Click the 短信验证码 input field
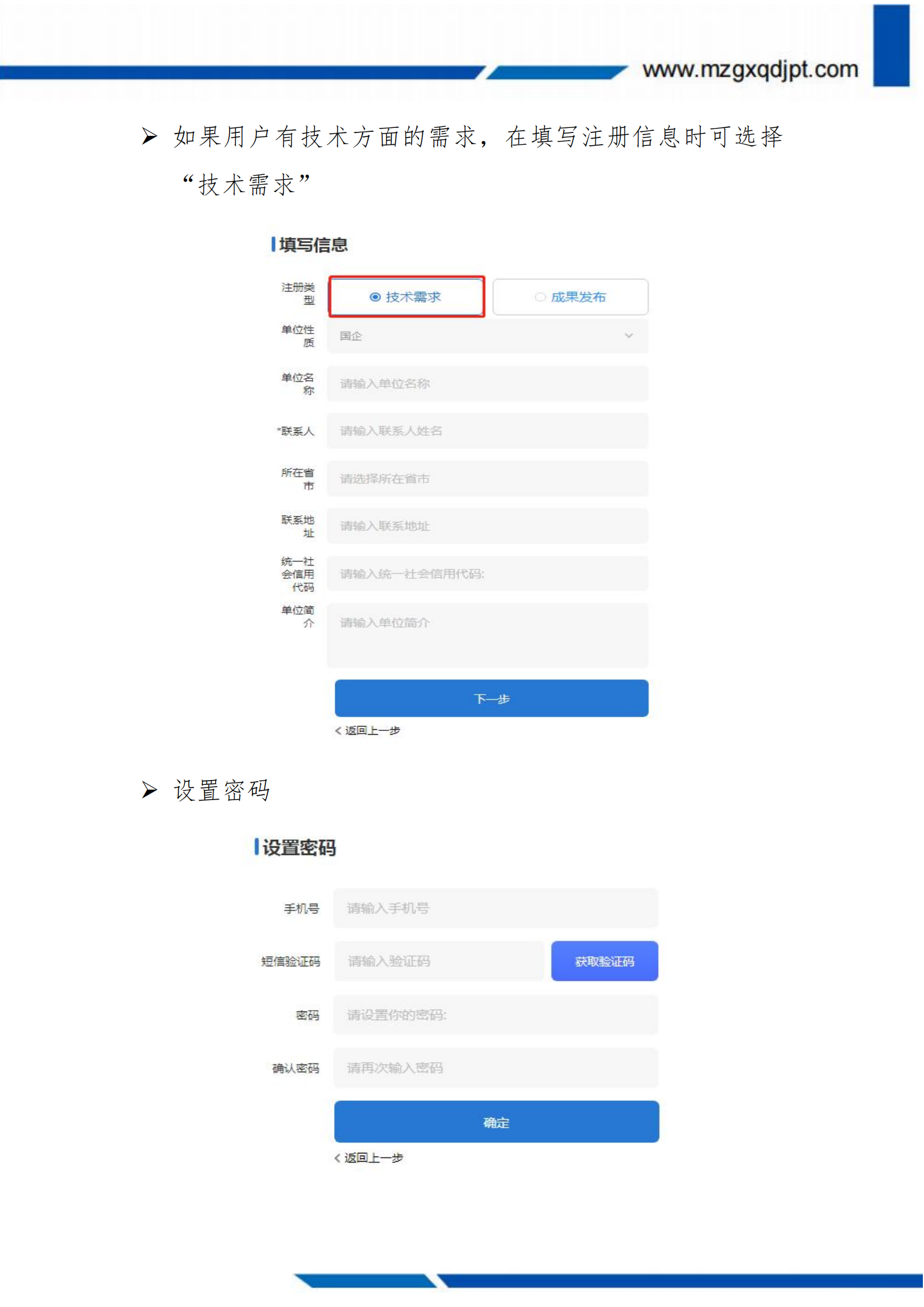 [x=439, y=962]
